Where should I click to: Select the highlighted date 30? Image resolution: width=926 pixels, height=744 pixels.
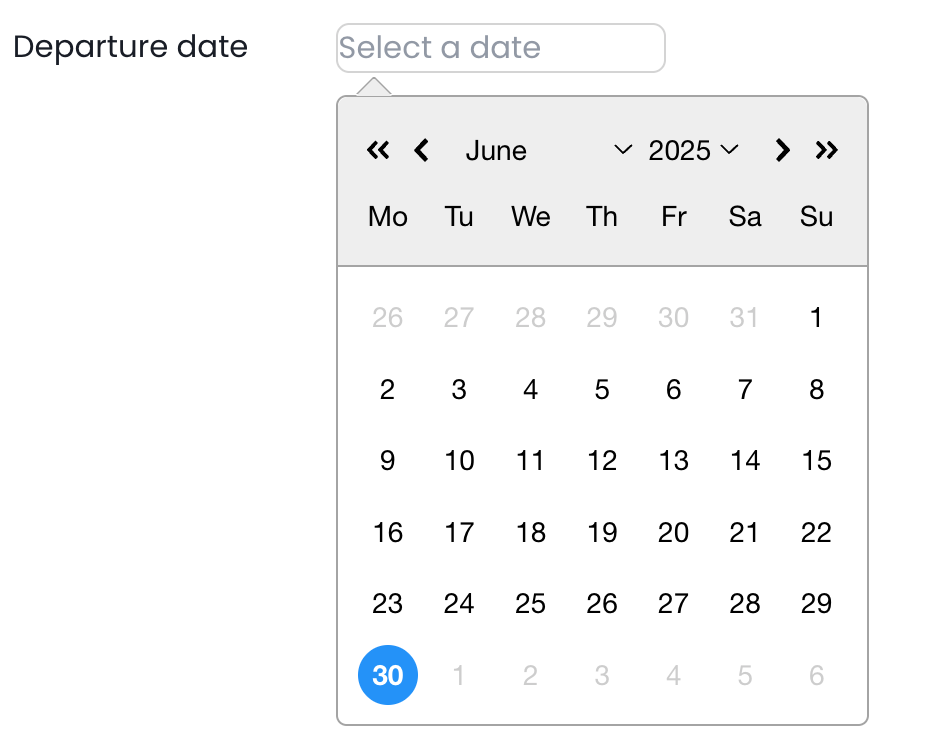point(388,676)
